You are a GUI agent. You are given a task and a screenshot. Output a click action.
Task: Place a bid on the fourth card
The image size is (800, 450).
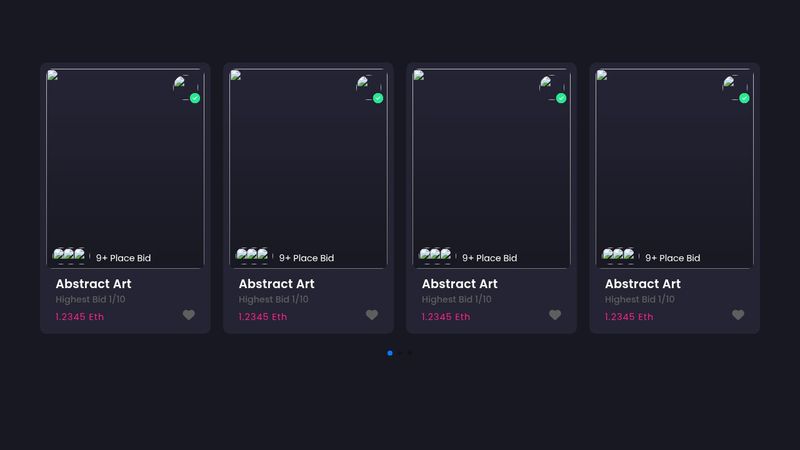672,258
